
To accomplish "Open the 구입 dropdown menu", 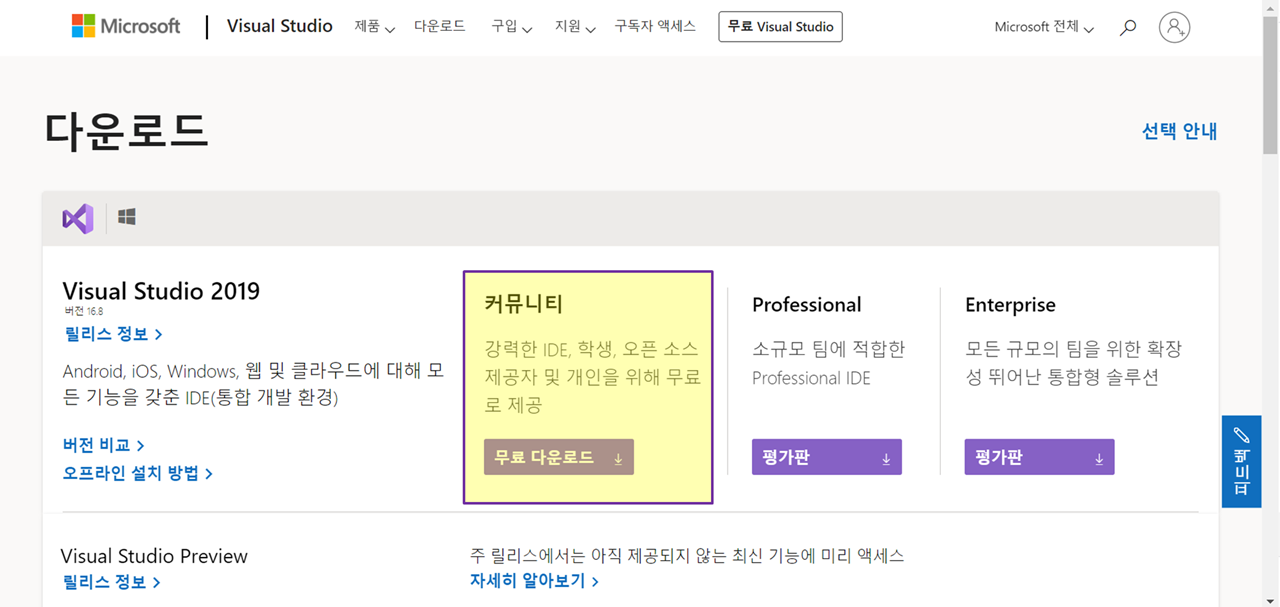I will 511,27.
